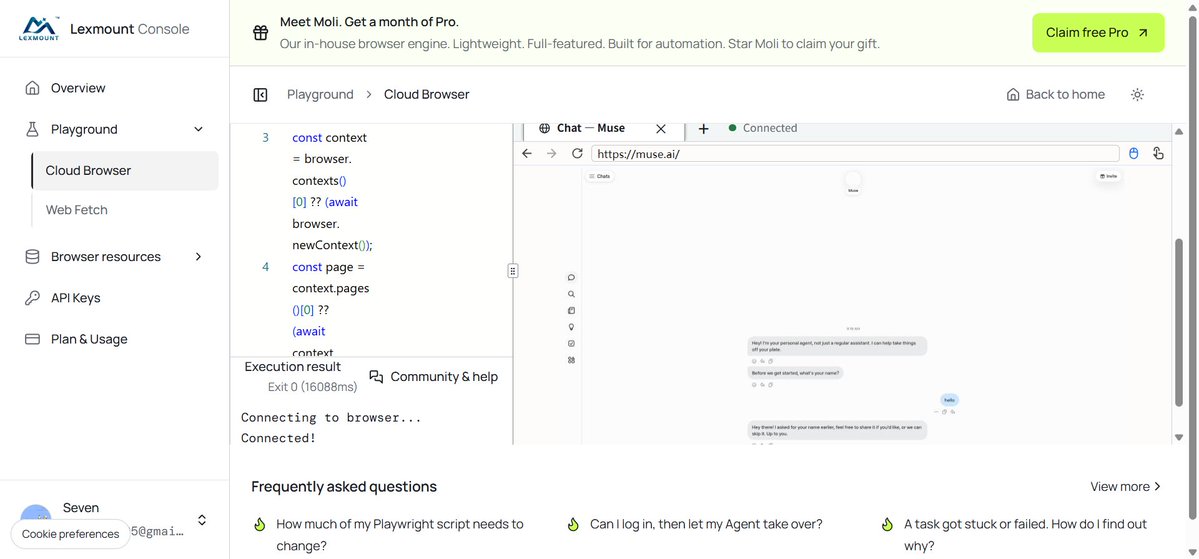Screen dimensions: 1199x559
Task: Click code line number 3
Action: pos(265,138)
